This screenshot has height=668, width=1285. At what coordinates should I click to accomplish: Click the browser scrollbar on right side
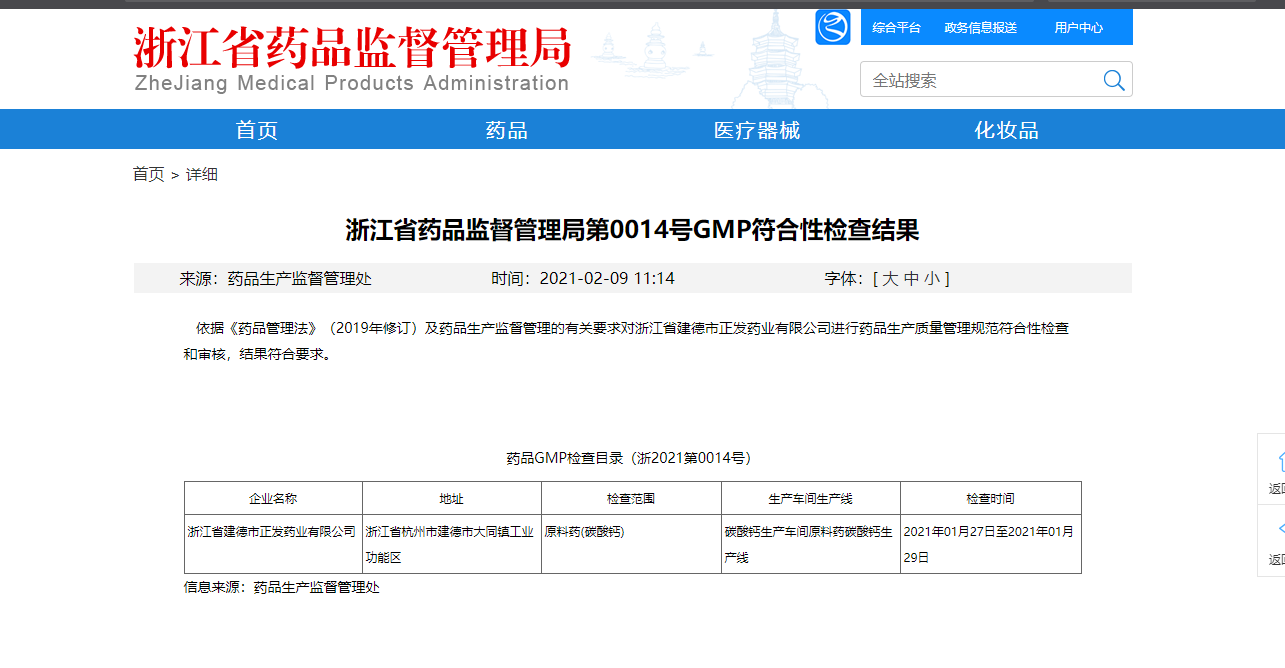pyautogui.click(x=1281, y=300)
